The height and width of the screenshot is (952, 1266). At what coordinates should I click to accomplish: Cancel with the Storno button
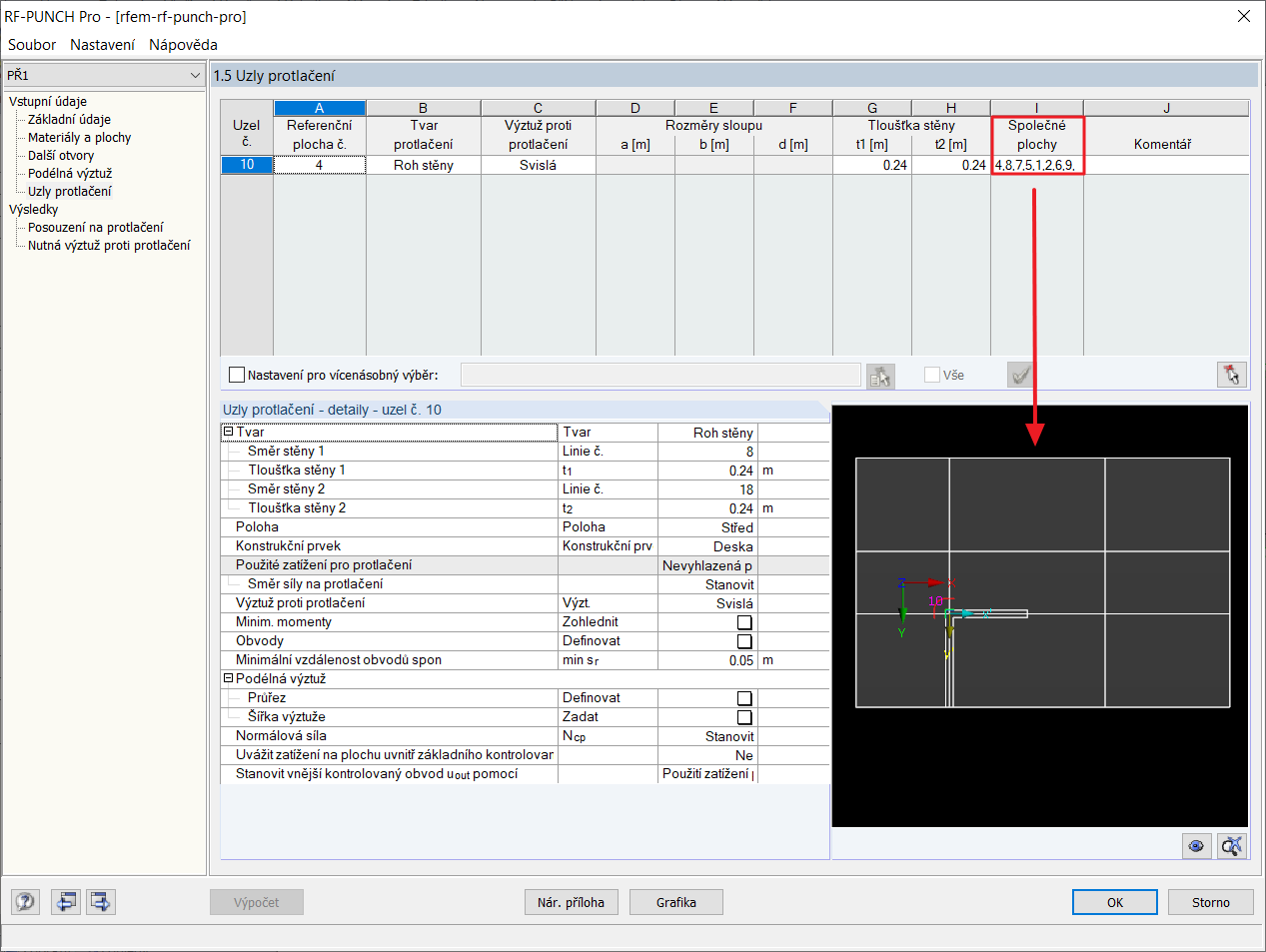coord(1211,902)
